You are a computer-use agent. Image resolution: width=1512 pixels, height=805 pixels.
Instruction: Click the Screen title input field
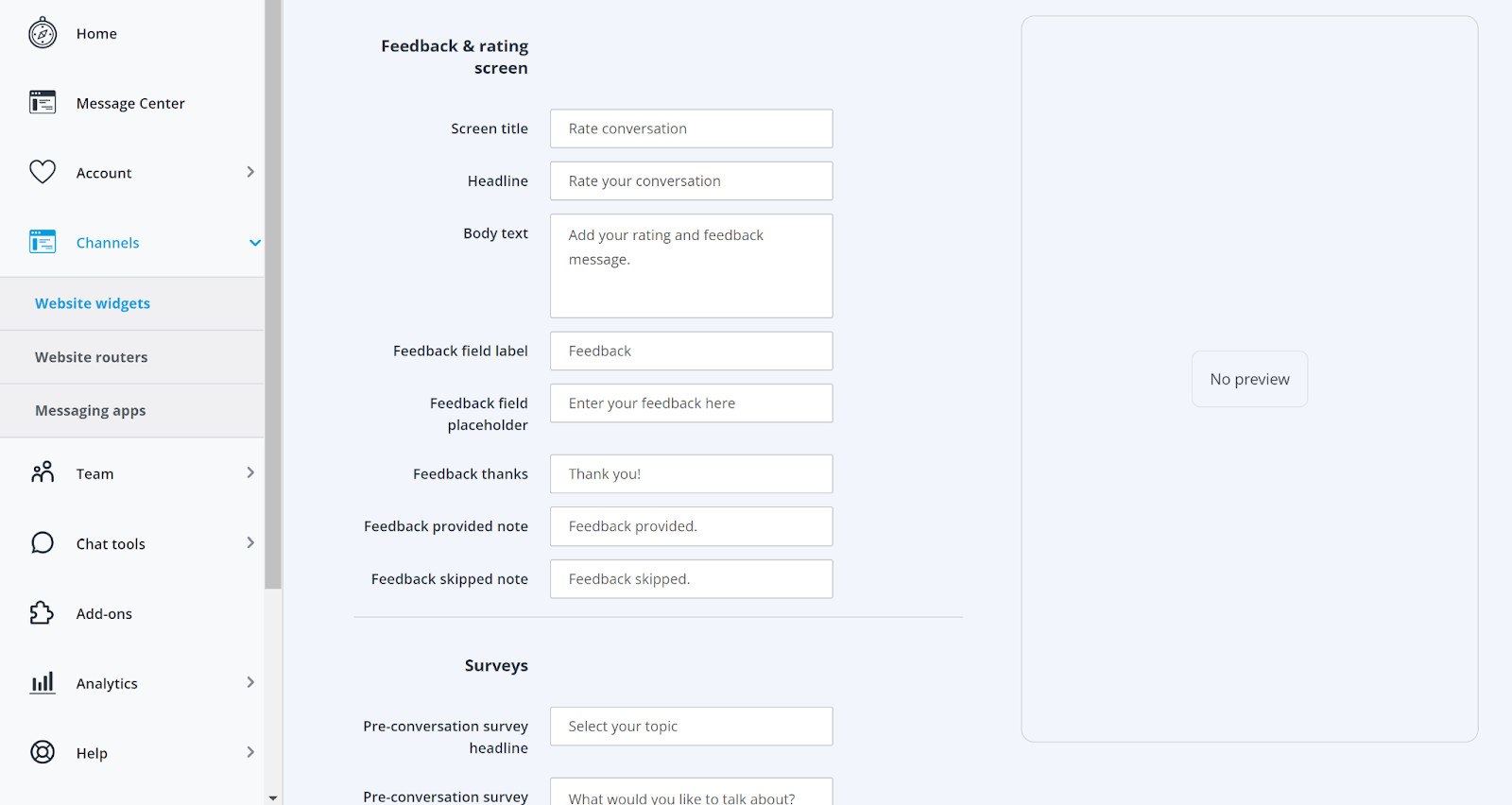pyautogui.click(x=691, y=128)
